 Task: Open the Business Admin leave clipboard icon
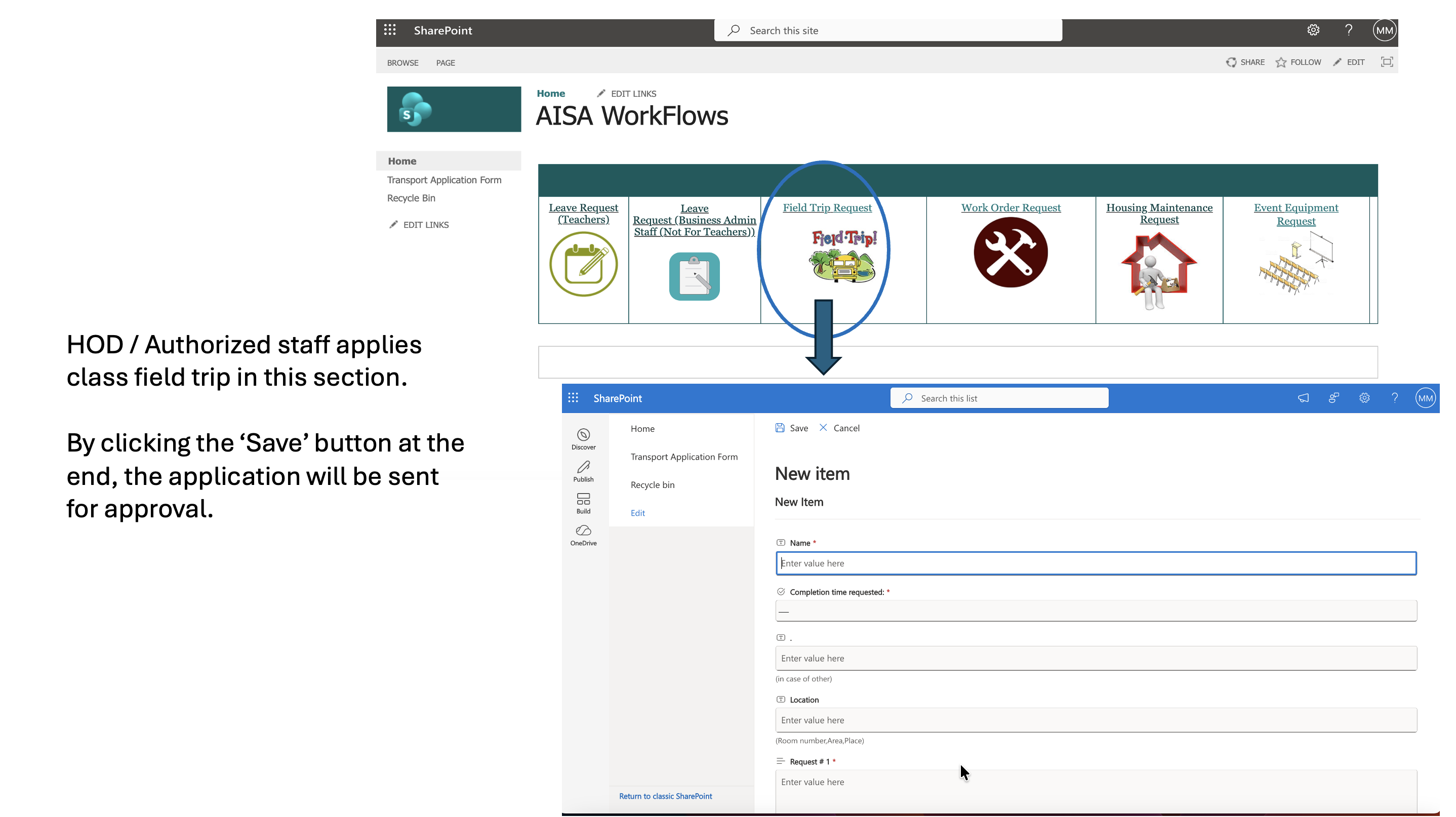tap(694, 276)
